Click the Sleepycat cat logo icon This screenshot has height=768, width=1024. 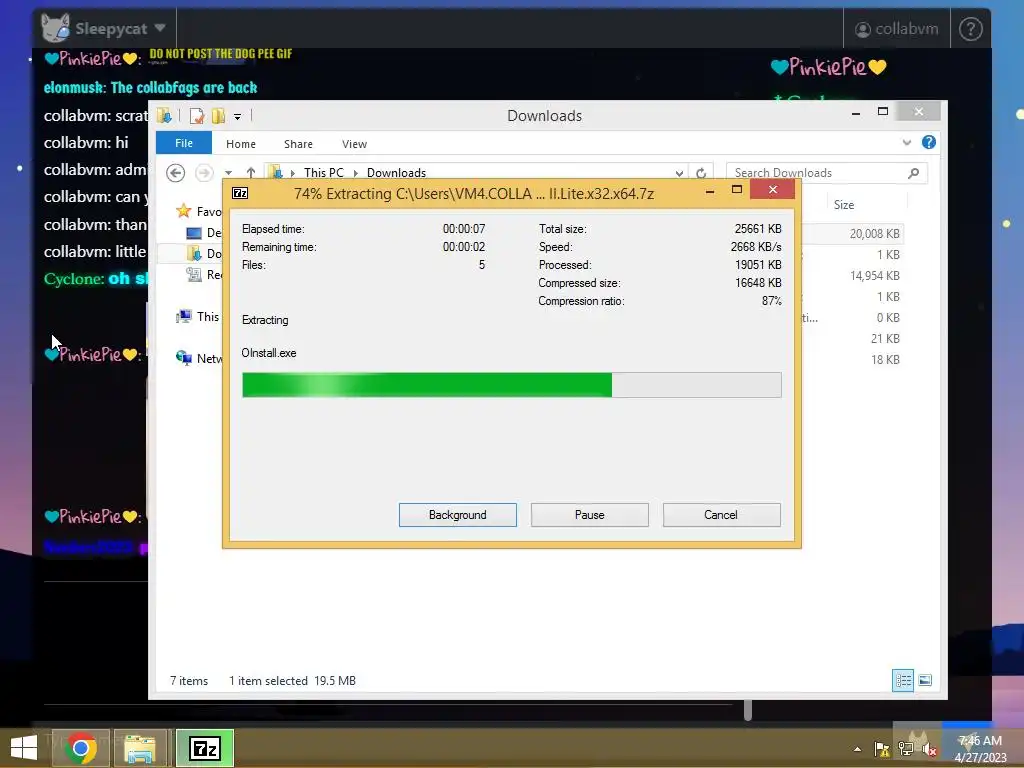[55, 27]
